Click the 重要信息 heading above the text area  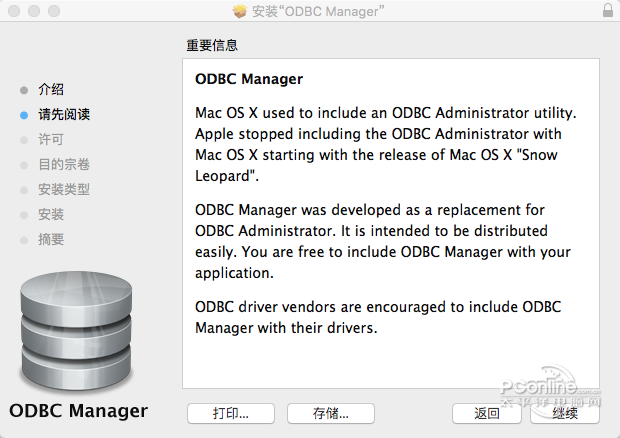212,46
